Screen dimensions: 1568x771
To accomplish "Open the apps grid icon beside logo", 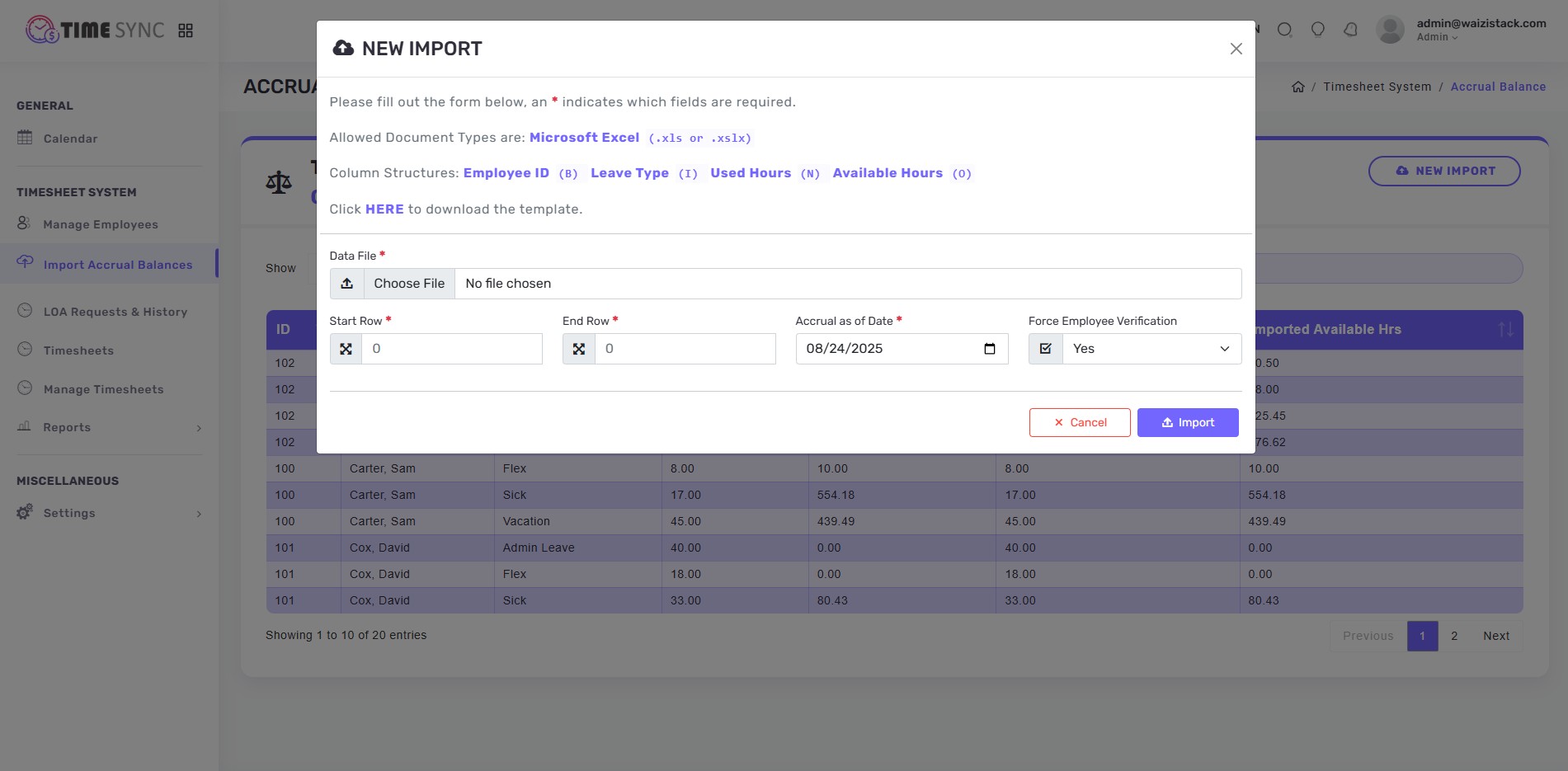I will coord(186,31).
